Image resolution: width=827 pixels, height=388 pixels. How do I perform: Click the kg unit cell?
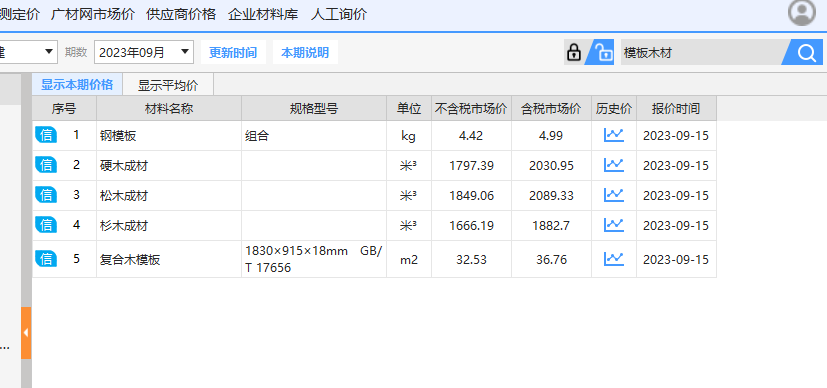click(409, 135)
